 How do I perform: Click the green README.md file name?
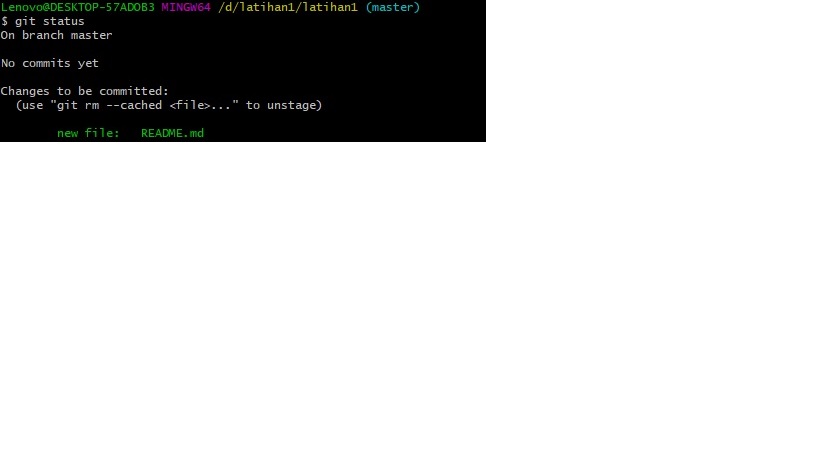172,134
